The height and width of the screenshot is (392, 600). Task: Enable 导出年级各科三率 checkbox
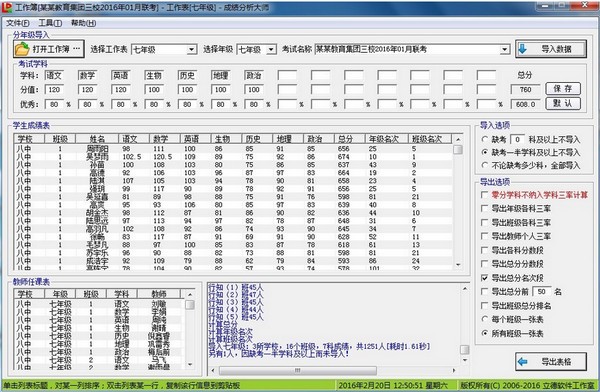[484, 208]
